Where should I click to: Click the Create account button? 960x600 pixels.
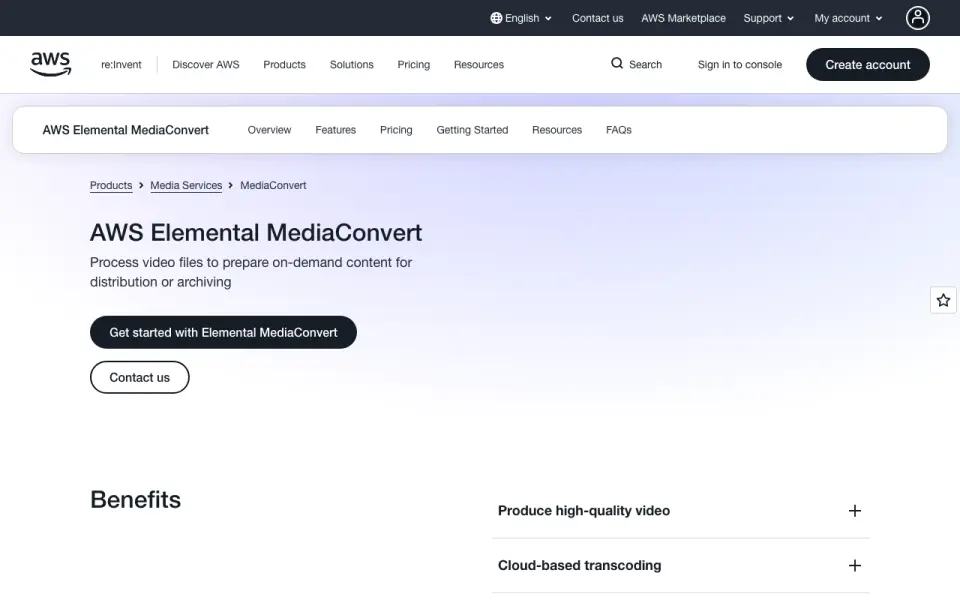pyautogui.click(x=868, y=65)
